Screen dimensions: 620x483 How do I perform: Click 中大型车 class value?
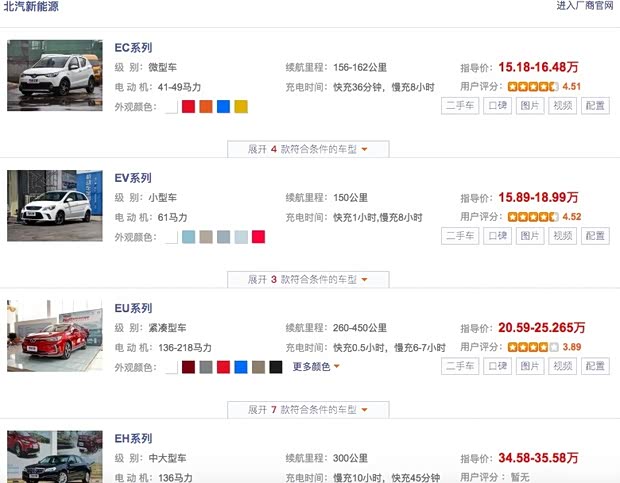pyautogui.click(x=167, y=458)
